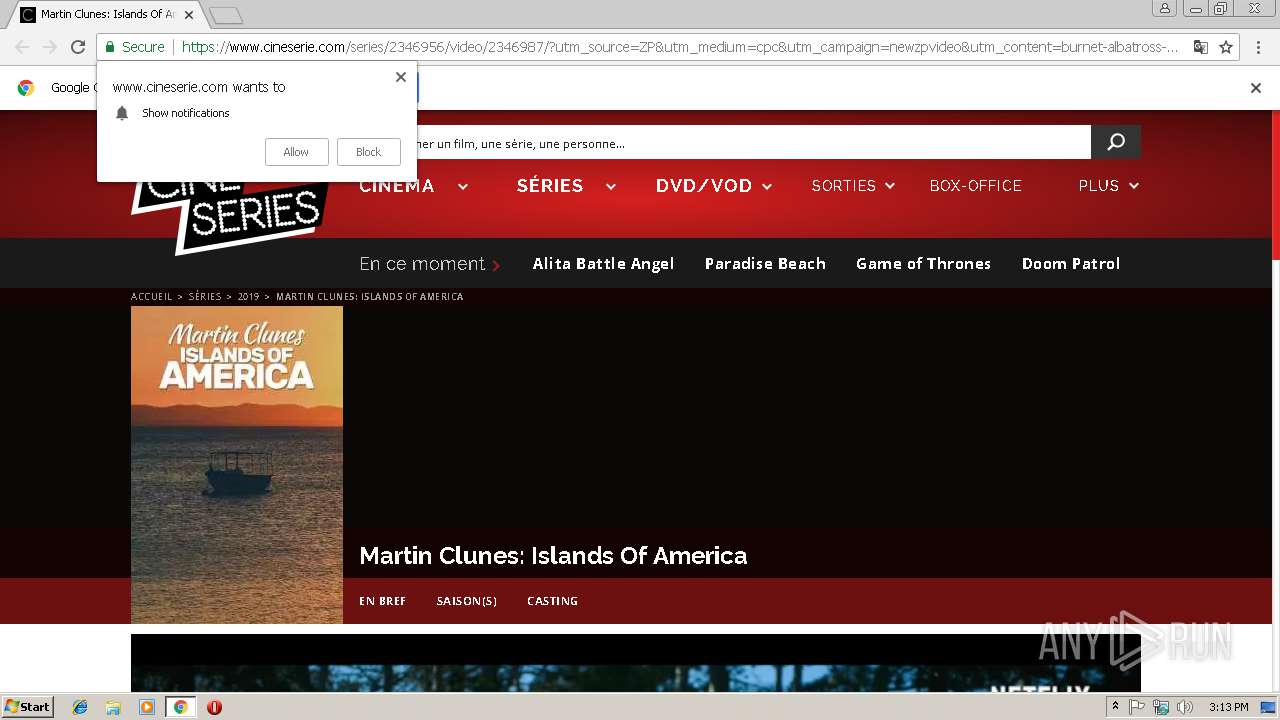Image resolution: width=1280 pixels, height=720 pixels.
Task: Open the Windows Start menu
Action: point(27,707)
